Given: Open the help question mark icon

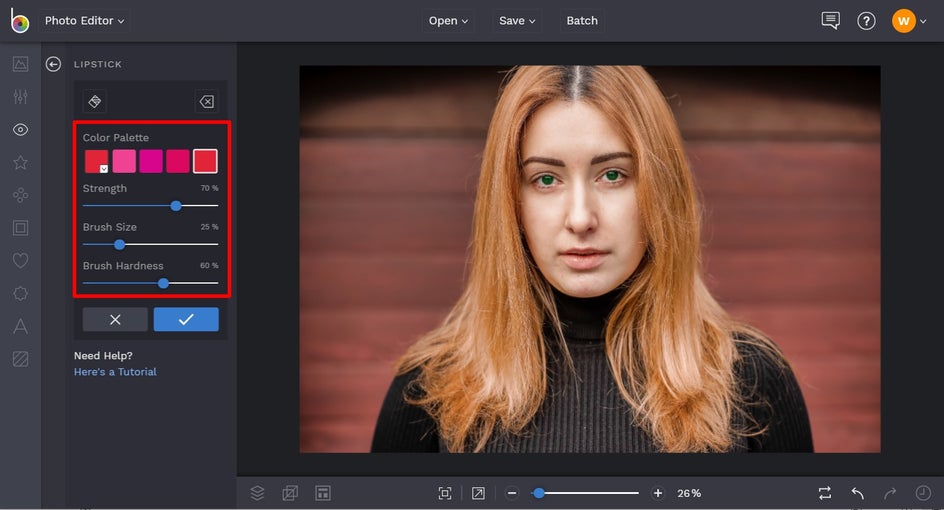Looking at the screenshot, I should click(867, 21).
